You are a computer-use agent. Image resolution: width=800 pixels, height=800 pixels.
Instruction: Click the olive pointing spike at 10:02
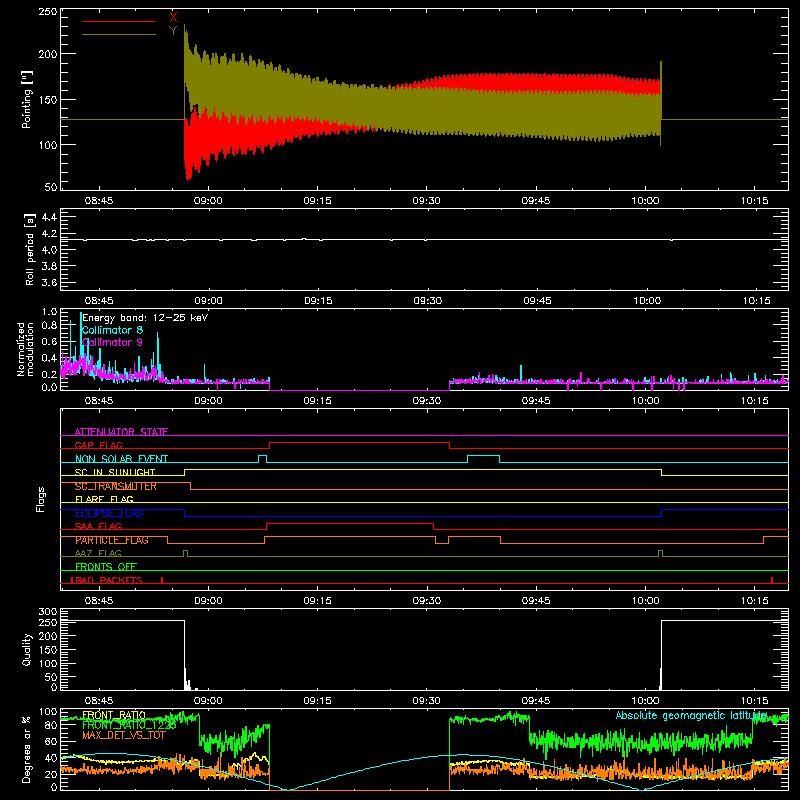pos(661,104)
